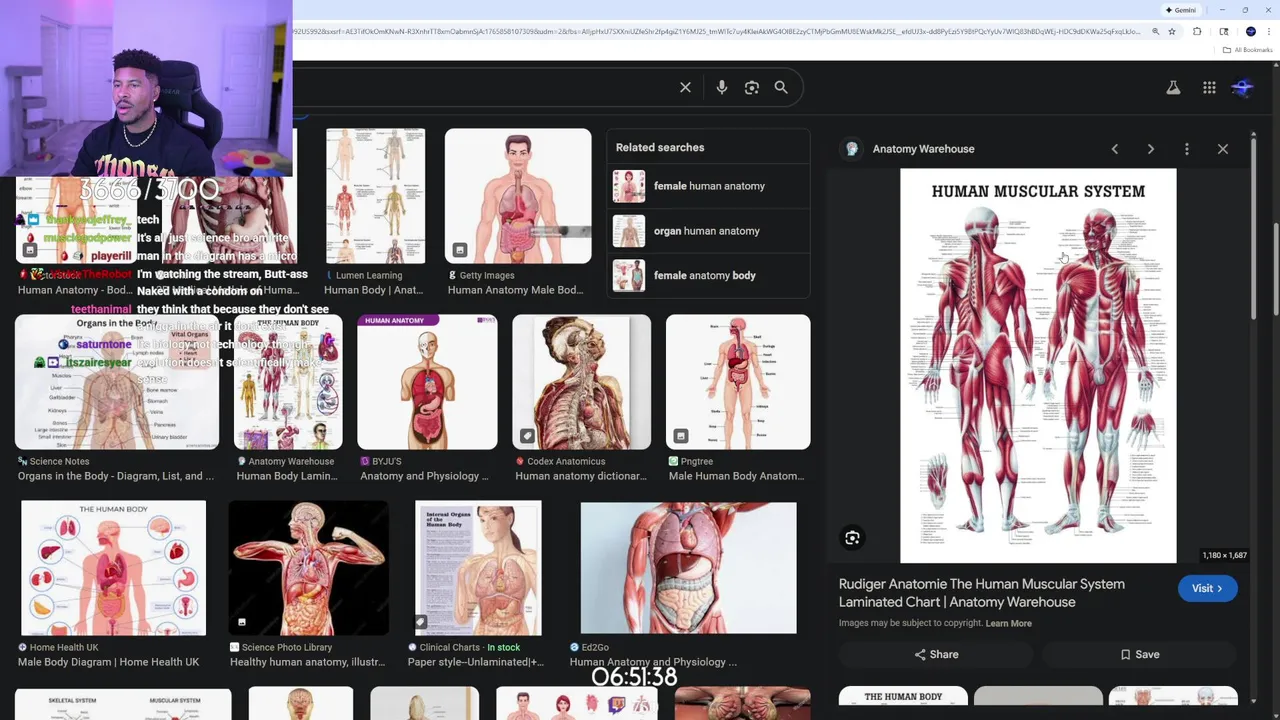This screenshot has height=720, width=1280.
Task: Open the BYJU'S human anatomy thumbnail
Action: [427, 382]
